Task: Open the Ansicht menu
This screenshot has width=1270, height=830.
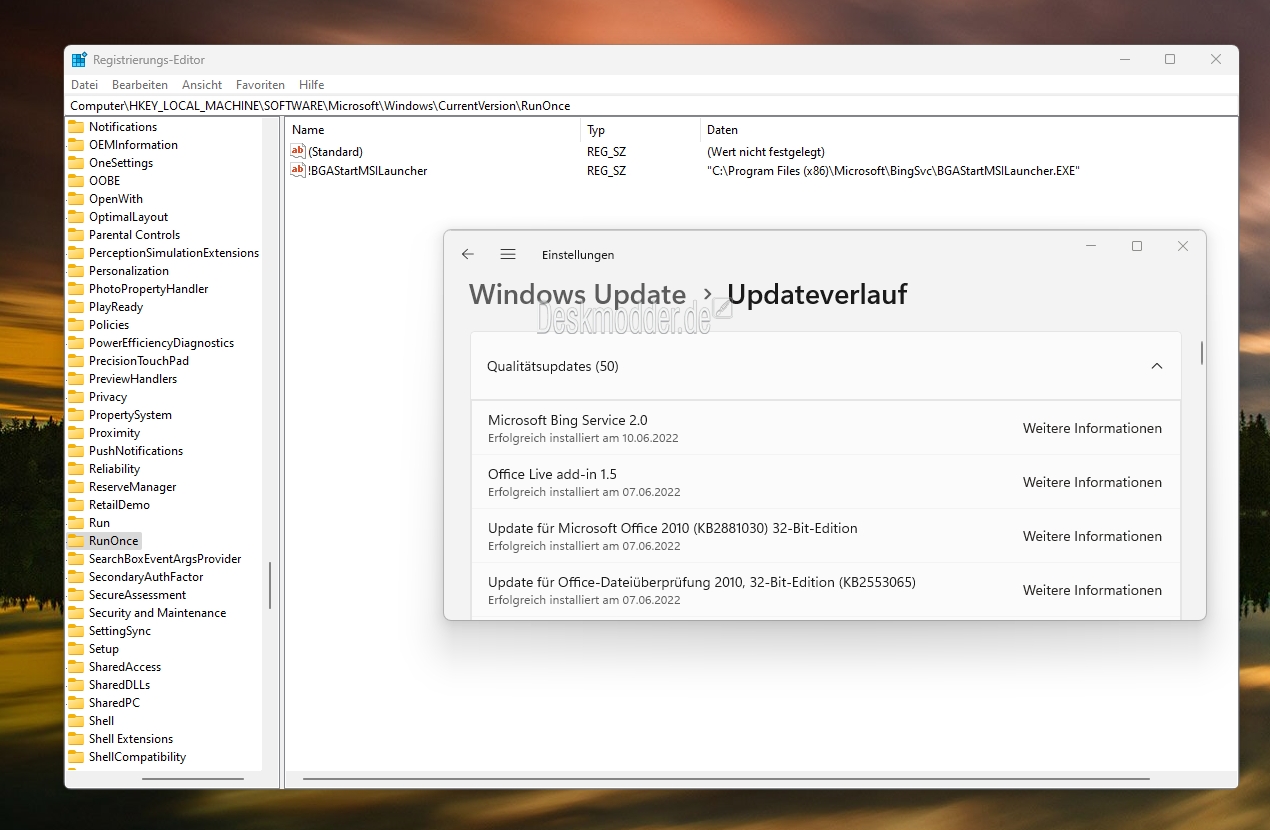Action: (202, 85)
